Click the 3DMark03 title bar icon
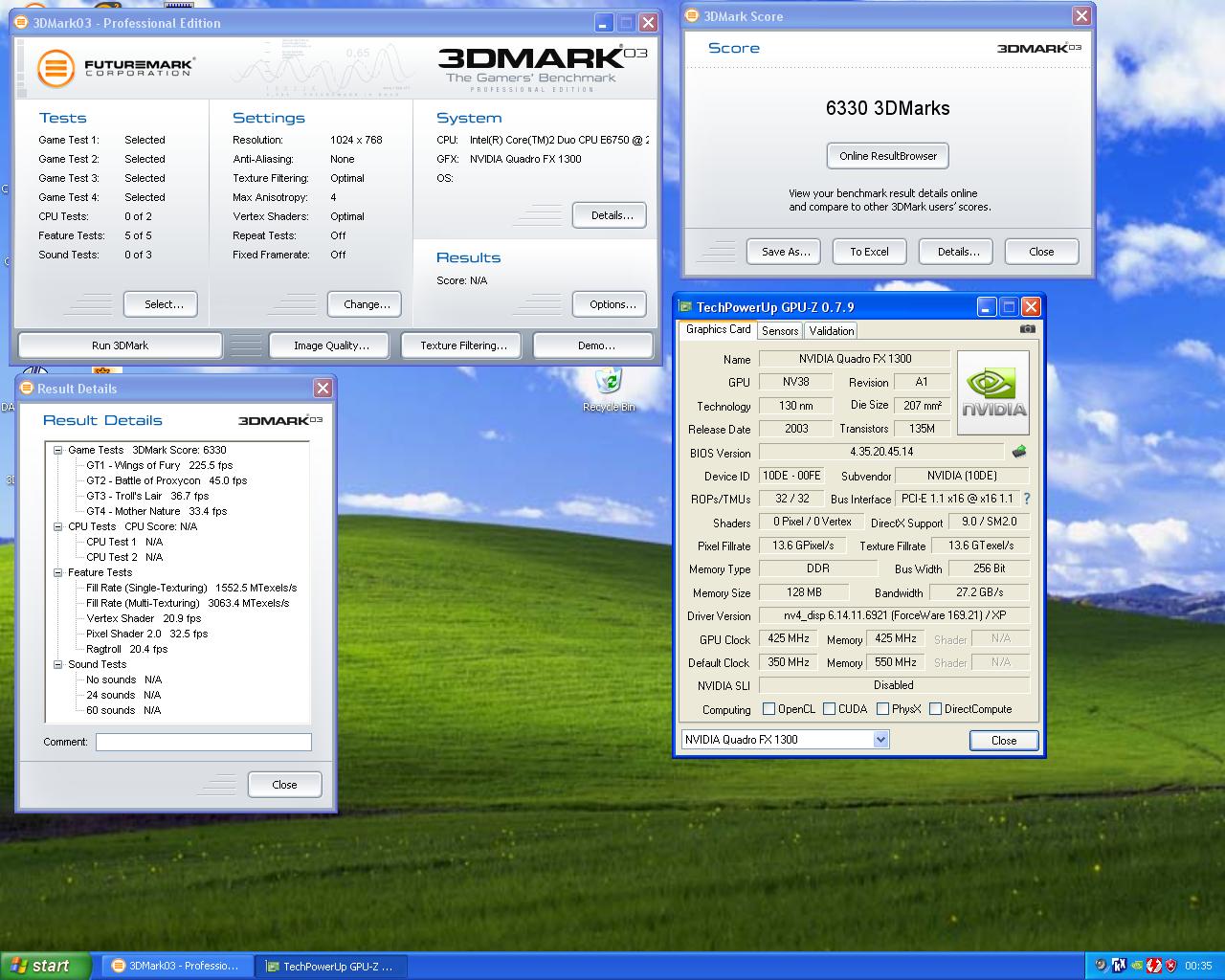1225x980 pixels. click(x=22, y=23)
